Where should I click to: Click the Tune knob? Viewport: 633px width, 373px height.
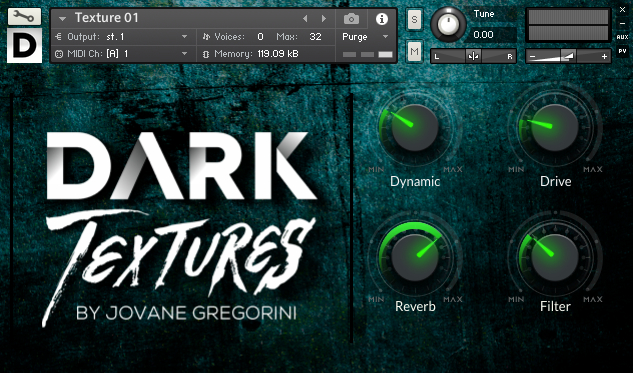click(448, 25)
